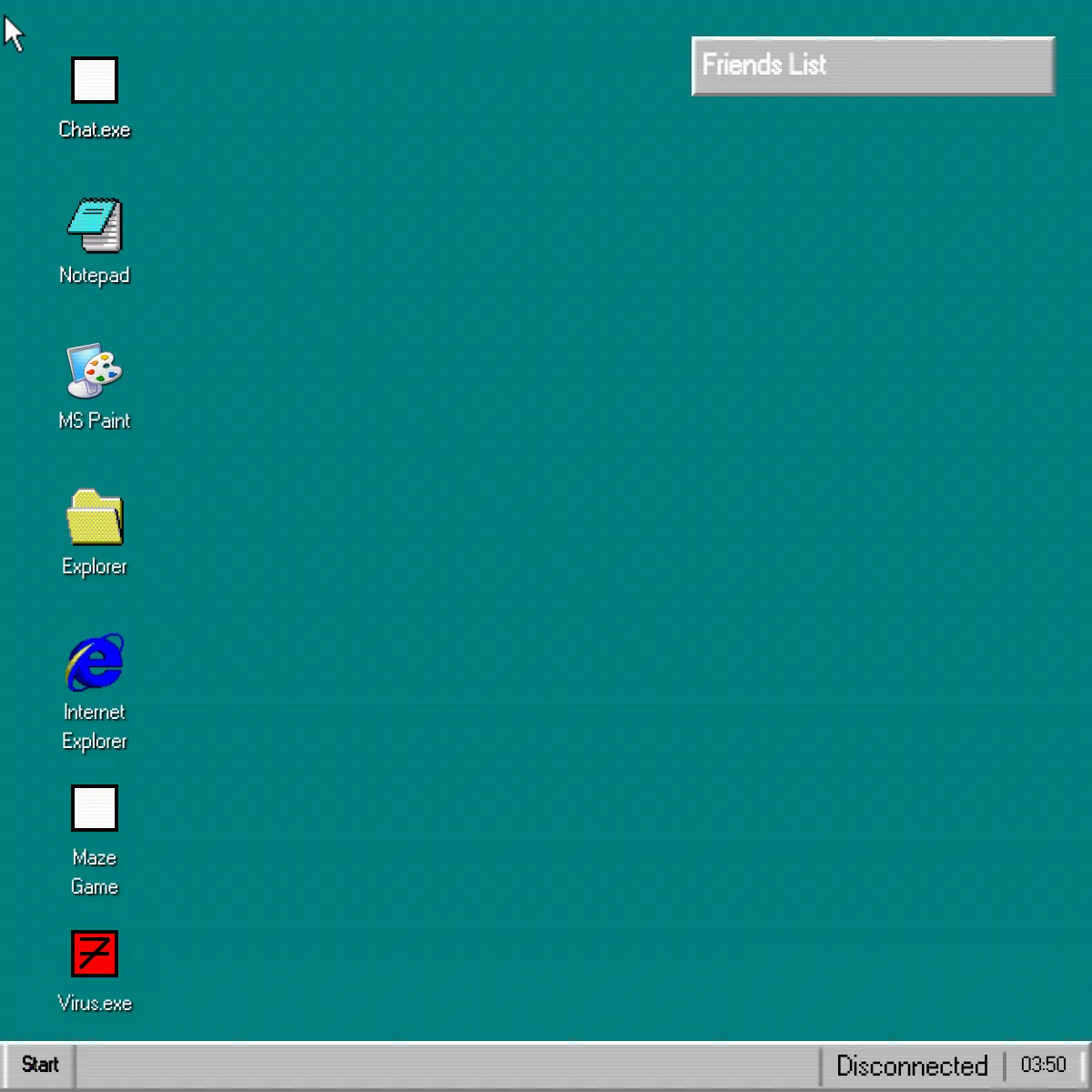Click the MS Paint label text
Viewport: 1092px width, 1092px height.
point(94,420)
